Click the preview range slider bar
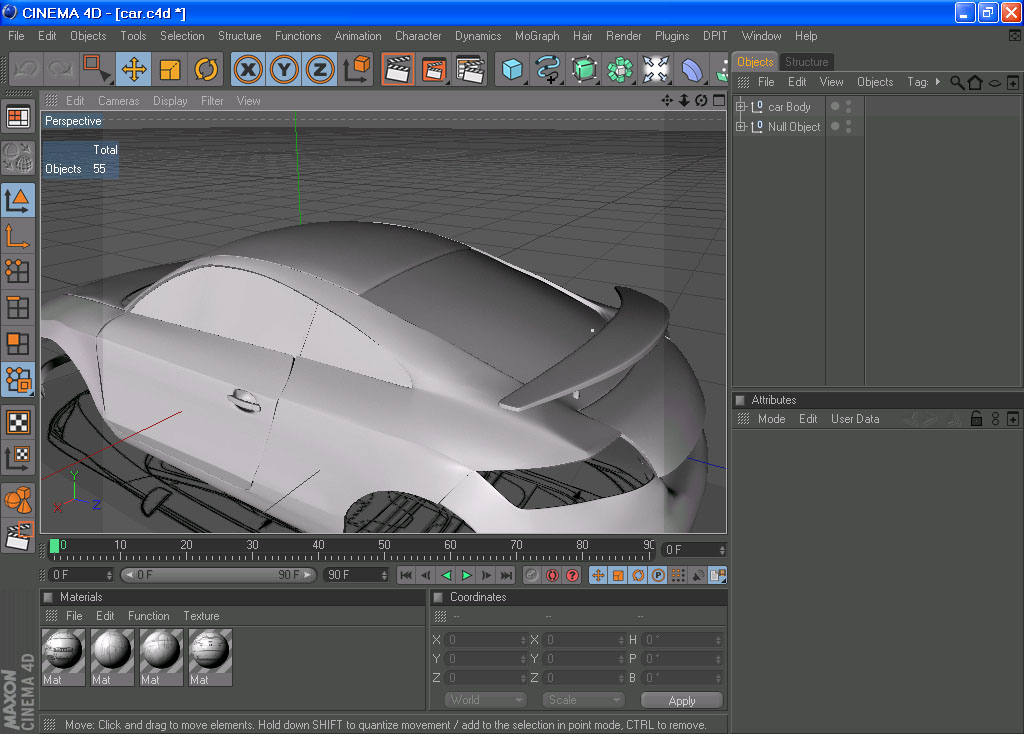This screenshot has width=1024, height=734. pos(219,575)
